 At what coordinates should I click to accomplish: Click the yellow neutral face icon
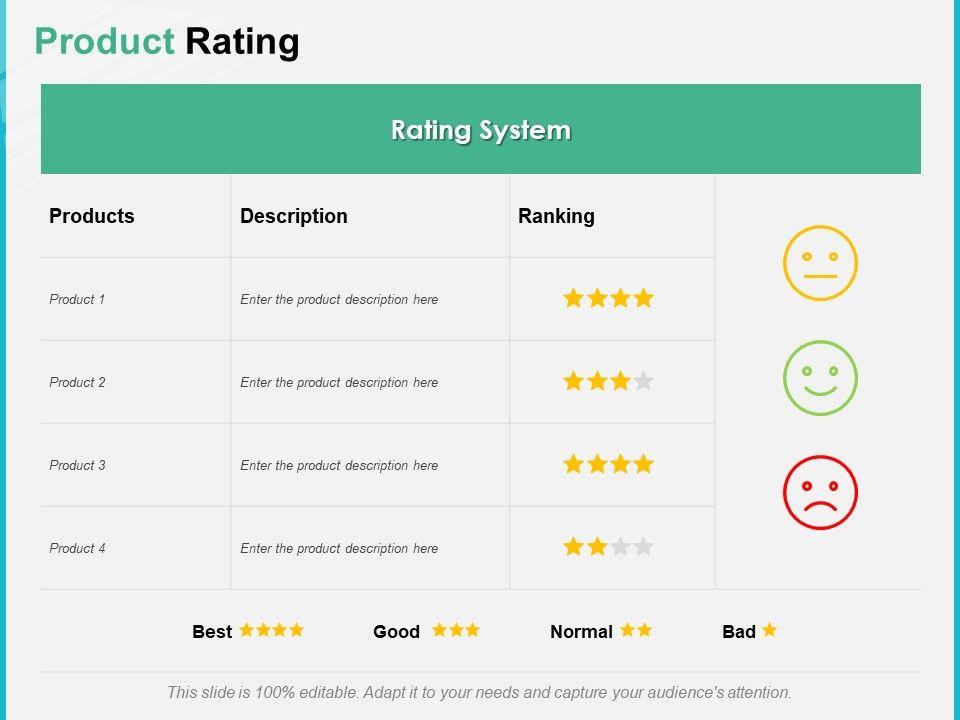point(820,263)
